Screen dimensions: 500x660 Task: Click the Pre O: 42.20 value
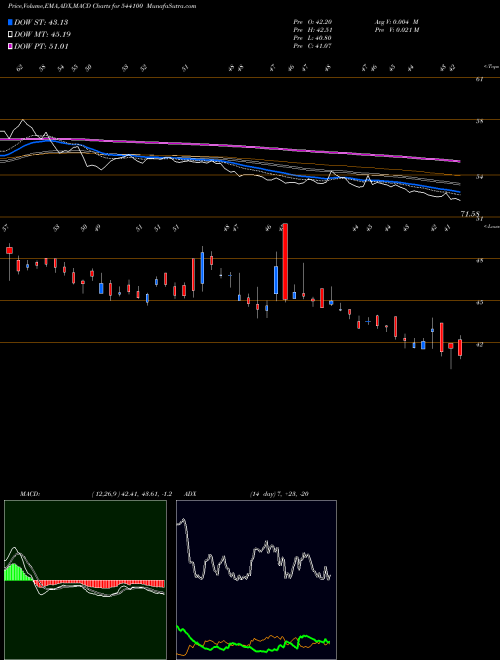[x=313, y=22]
